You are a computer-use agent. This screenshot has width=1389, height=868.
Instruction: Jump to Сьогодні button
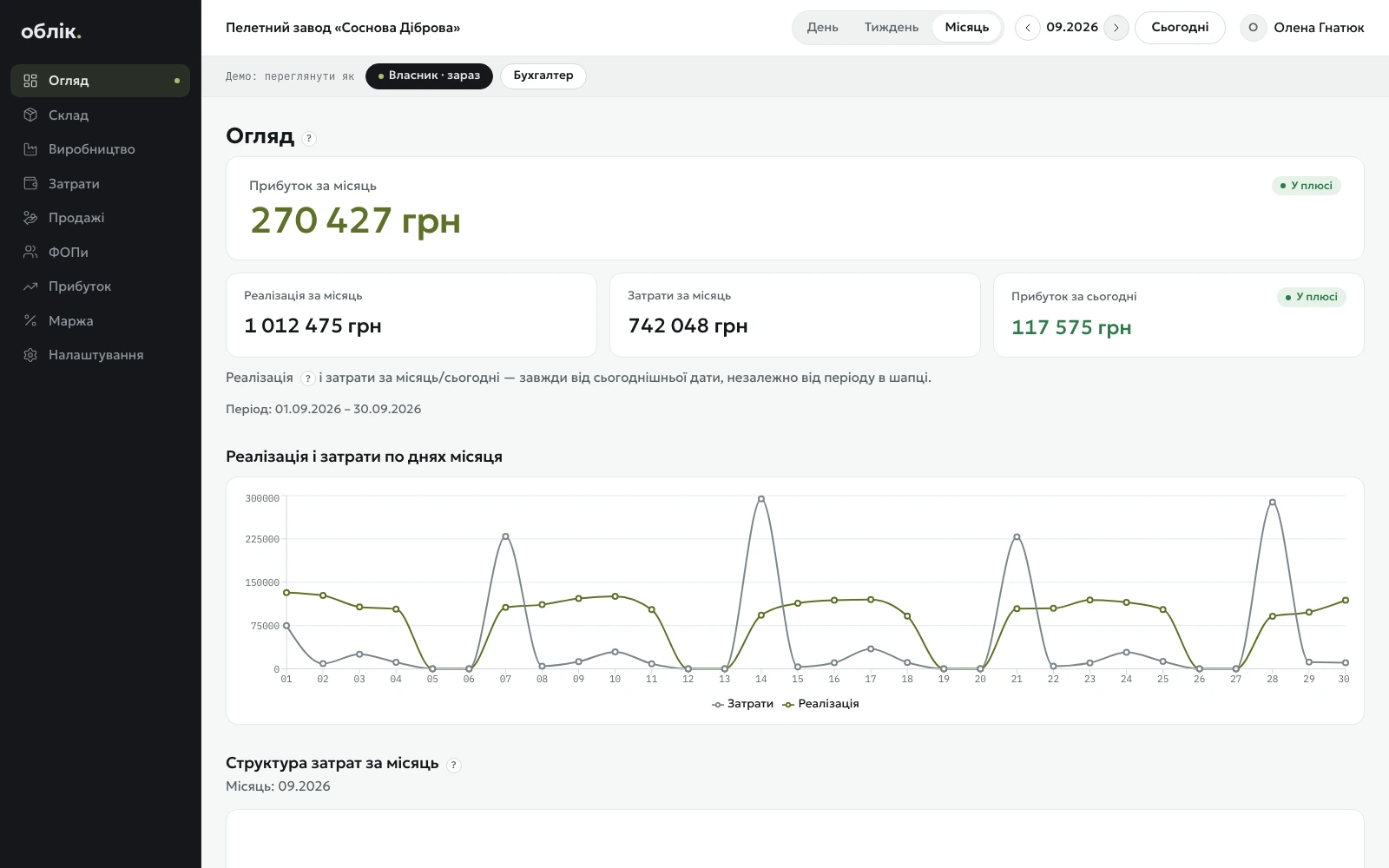(1180, 28)
